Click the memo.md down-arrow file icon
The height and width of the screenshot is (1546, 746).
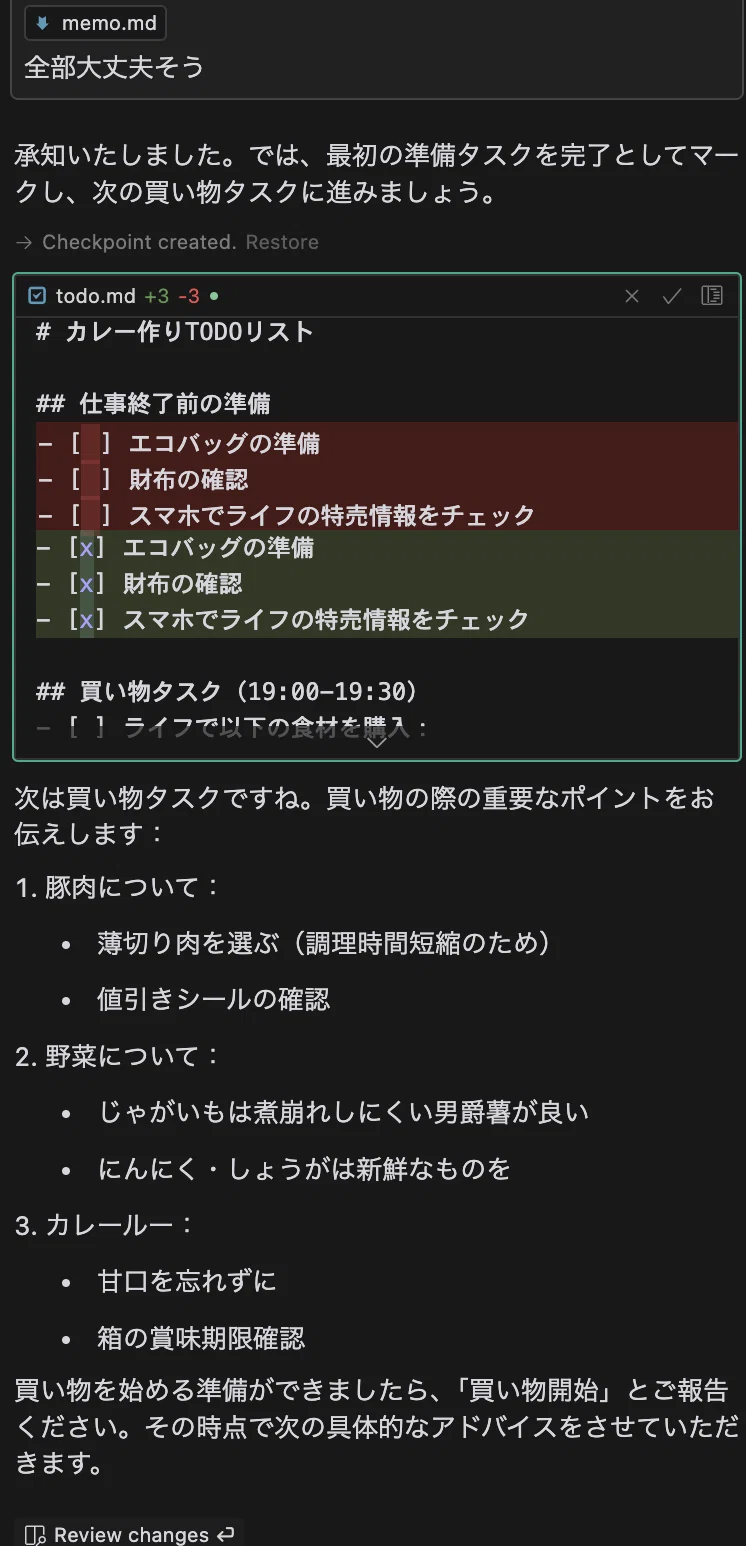click(x=43, y=24)
